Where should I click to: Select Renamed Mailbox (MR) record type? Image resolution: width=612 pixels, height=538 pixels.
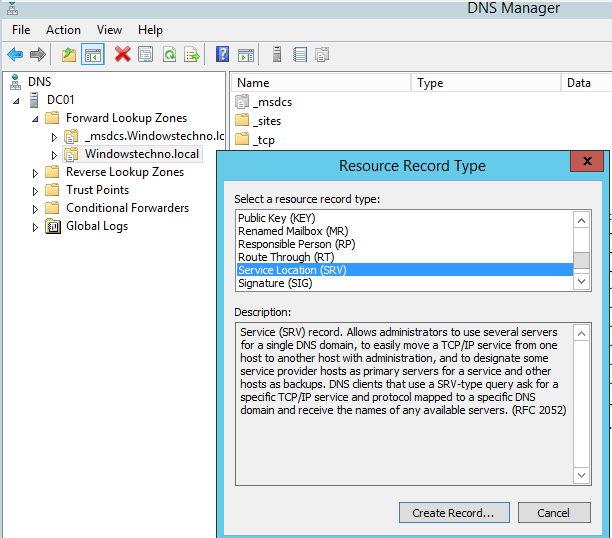coord(405,231)
